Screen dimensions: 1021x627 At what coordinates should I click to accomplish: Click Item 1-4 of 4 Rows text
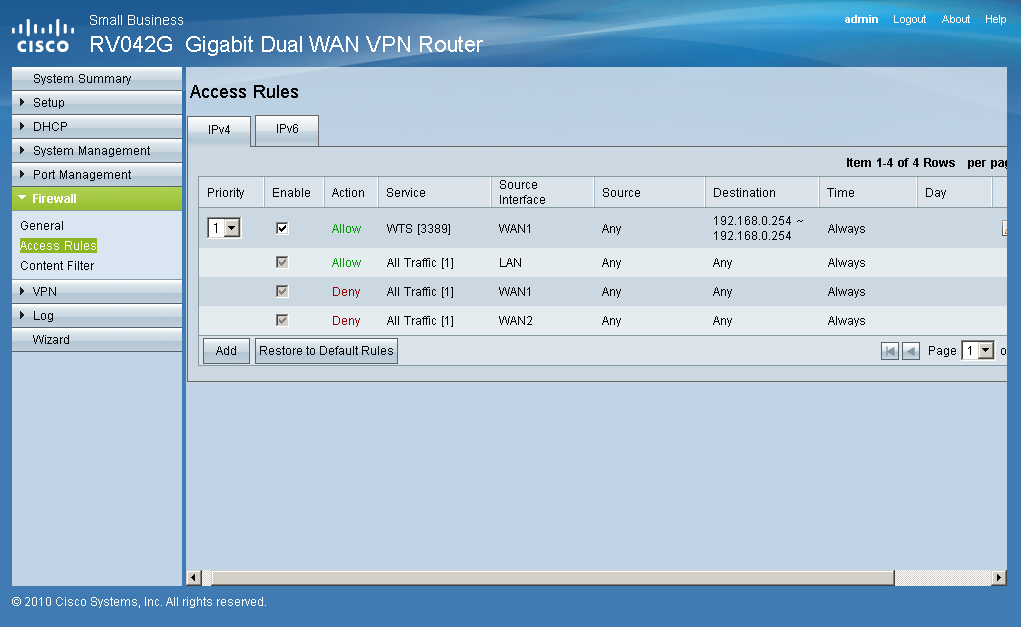pyautogui.click(x=900, y=163)
